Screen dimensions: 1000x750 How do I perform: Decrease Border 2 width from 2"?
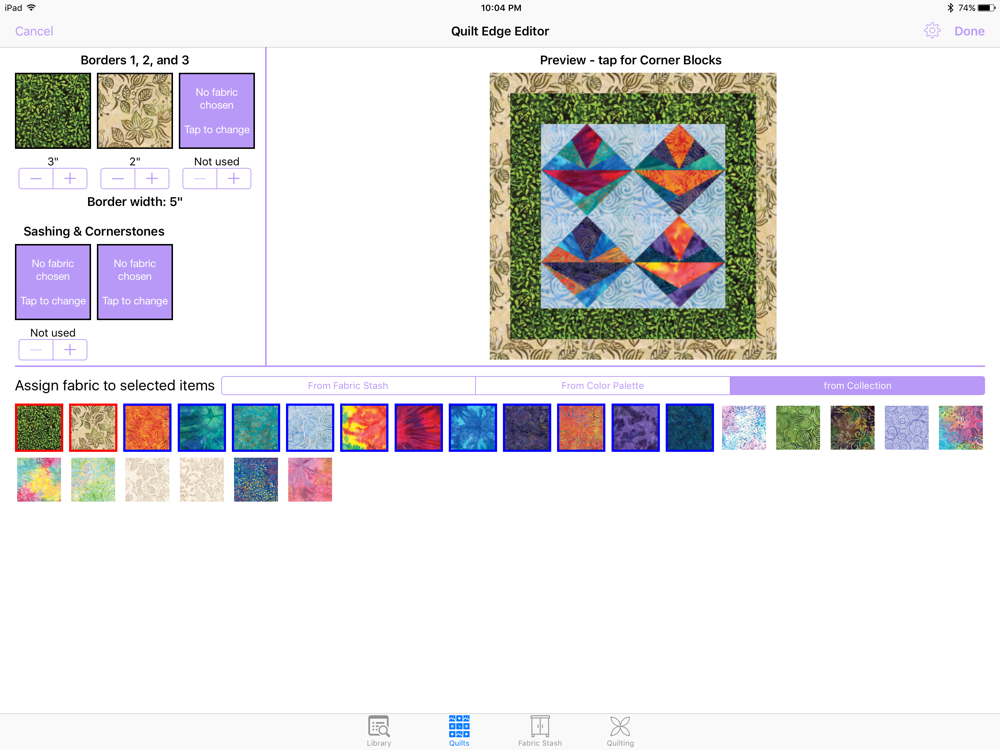(118, 179)
